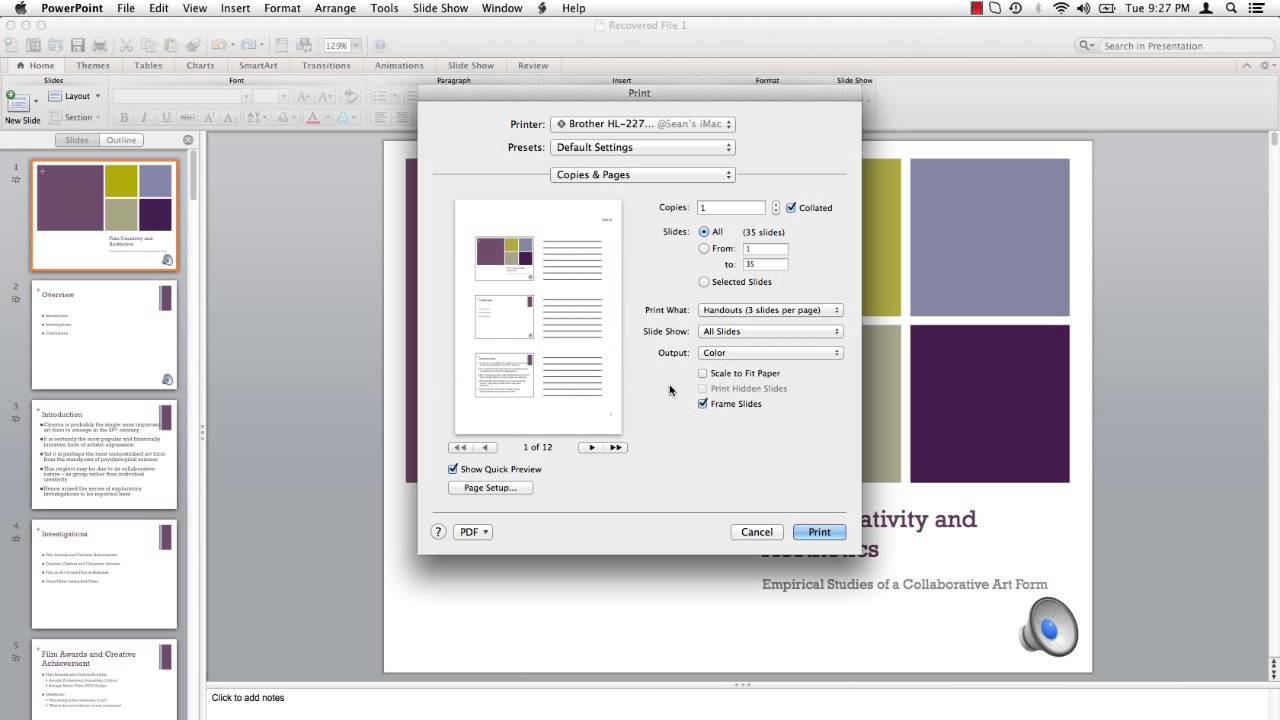Click the purple Help icon in the toolbar
This screenshot has height=720, width=1280.
pyautogui.click(x=380, y=45)
